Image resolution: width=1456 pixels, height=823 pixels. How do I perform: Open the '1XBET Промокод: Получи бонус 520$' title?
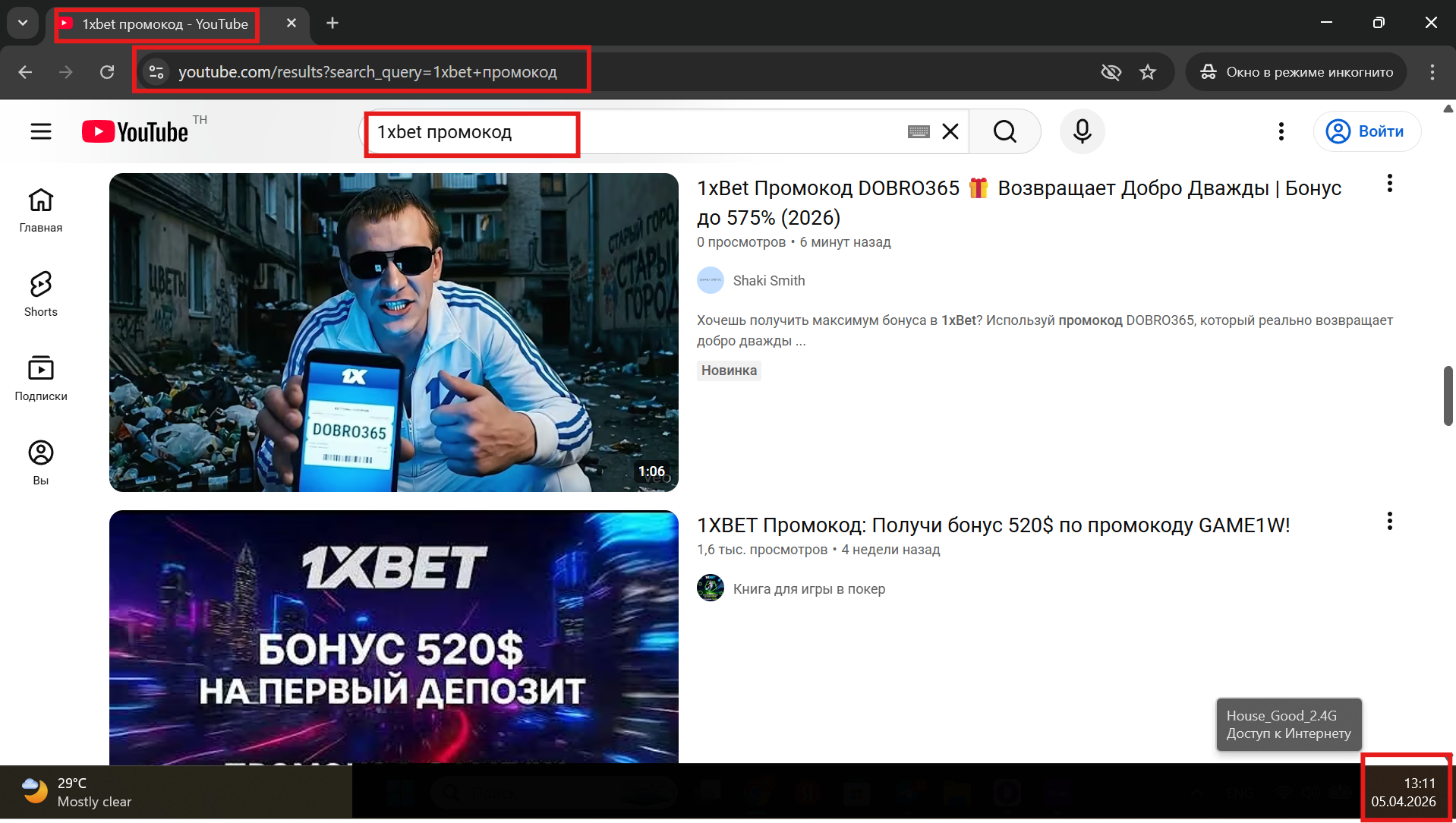click(993, 525)
